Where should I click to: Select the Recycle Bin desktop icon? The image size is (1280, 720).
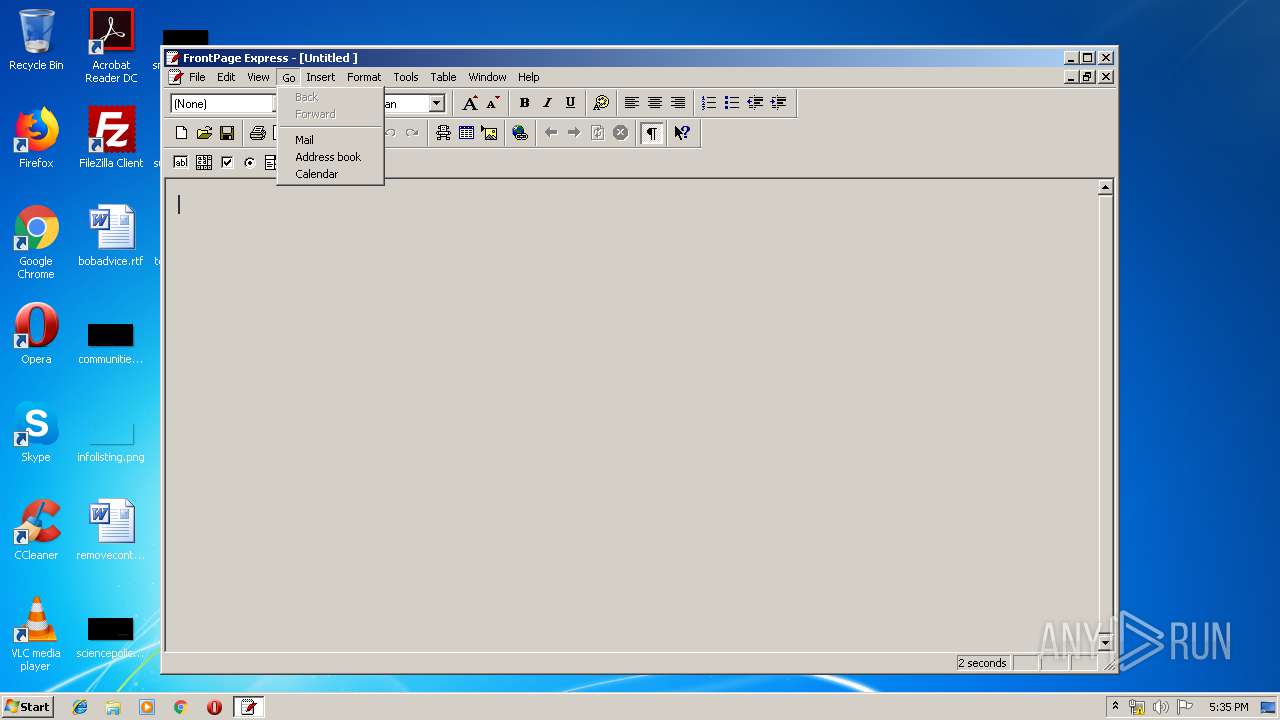pyautogui.click(x=36, y=40)
